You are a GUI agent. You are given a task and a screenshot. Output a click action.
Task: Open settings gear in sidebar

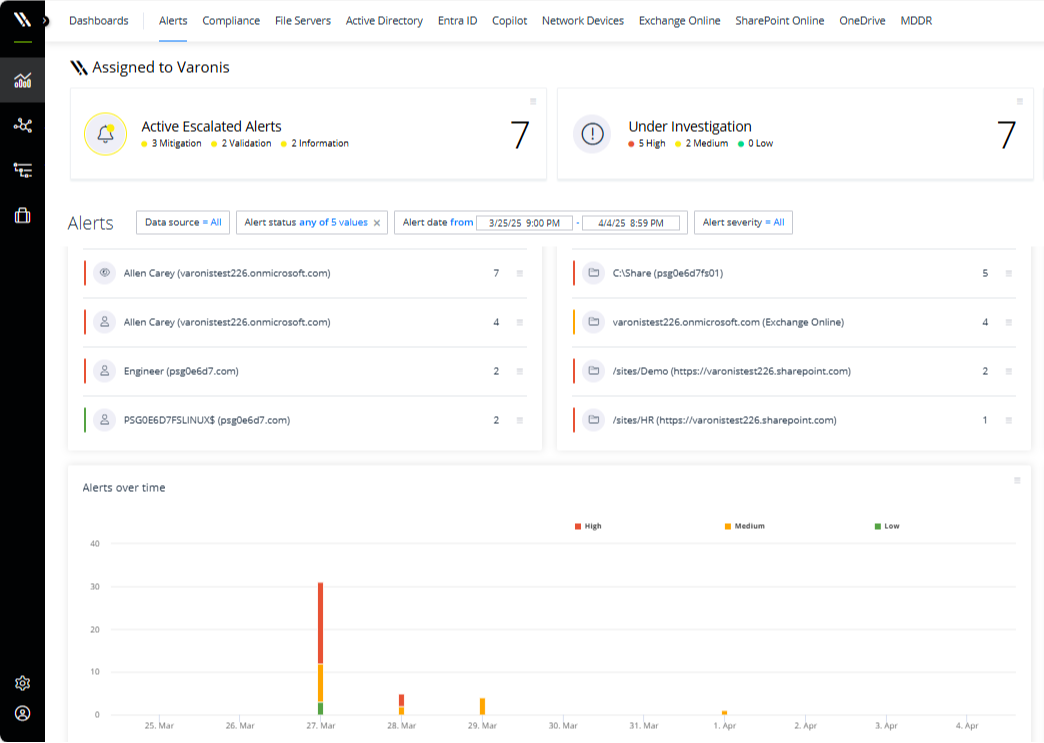[23, 683]
